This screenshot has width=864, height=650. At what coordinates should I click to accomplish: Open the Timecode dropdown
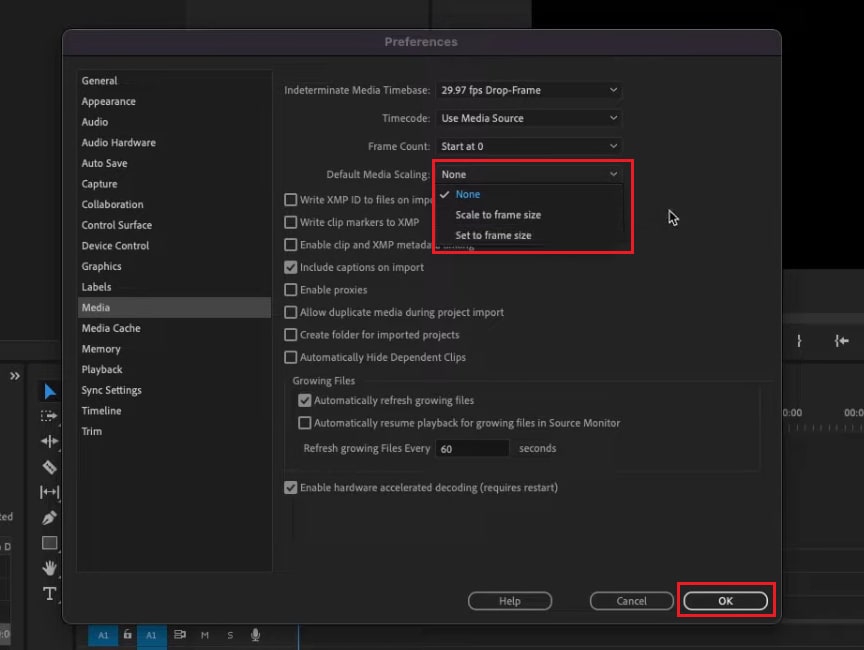coord(529,118)
